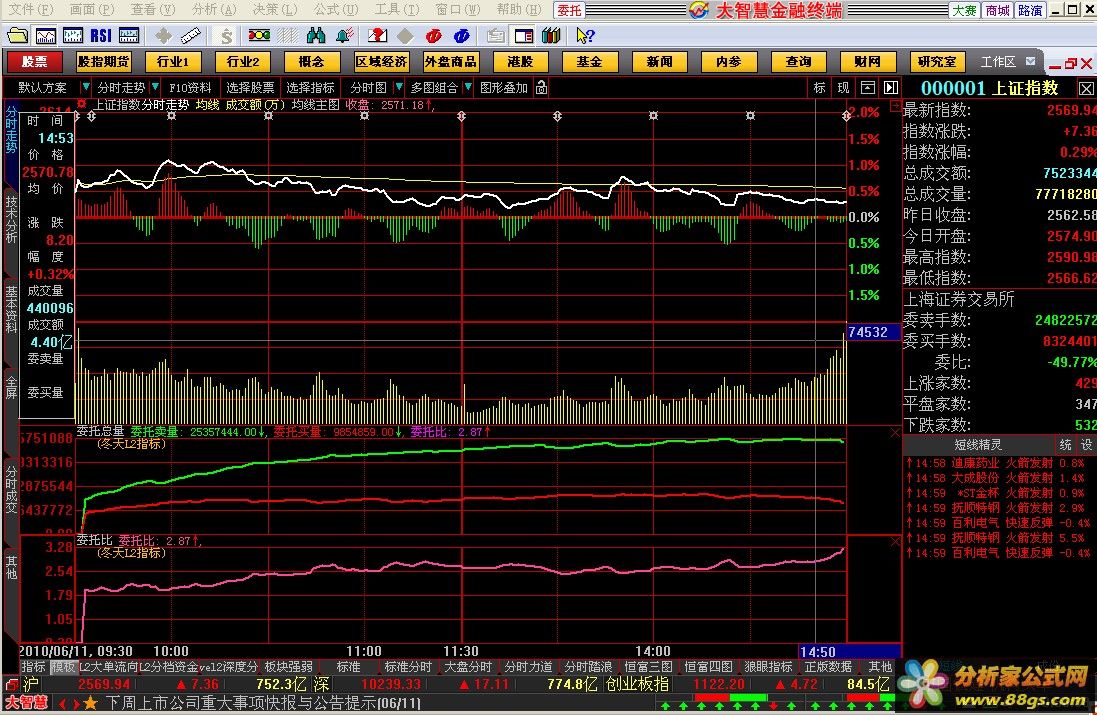This screenshot has height=715, width=1097.
Task: Select the intraday line chart toolbar icon
Action: [45, 35]
